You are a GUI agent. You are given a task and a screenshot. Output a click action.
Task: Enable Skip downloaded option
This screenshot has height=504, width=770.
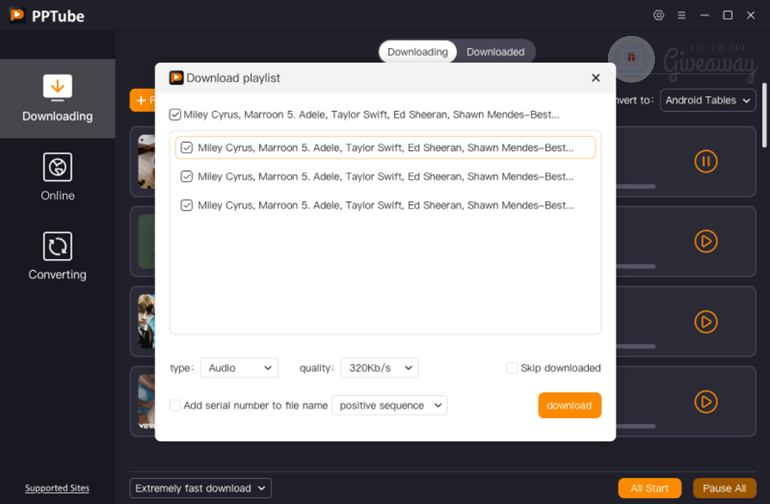(512, 368)
